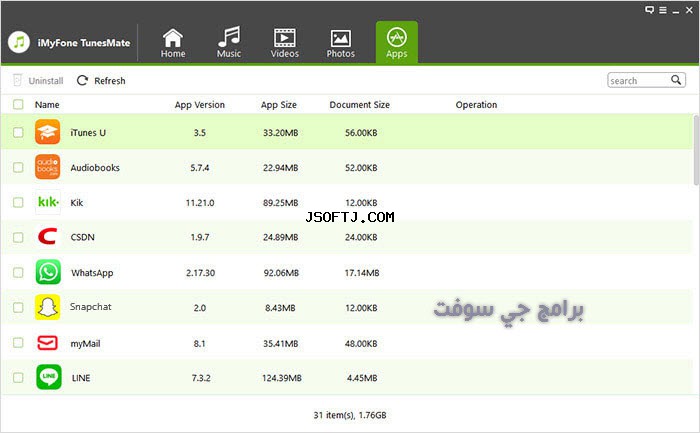
Task: Open the Videos tab
Action: click(285, 43)
